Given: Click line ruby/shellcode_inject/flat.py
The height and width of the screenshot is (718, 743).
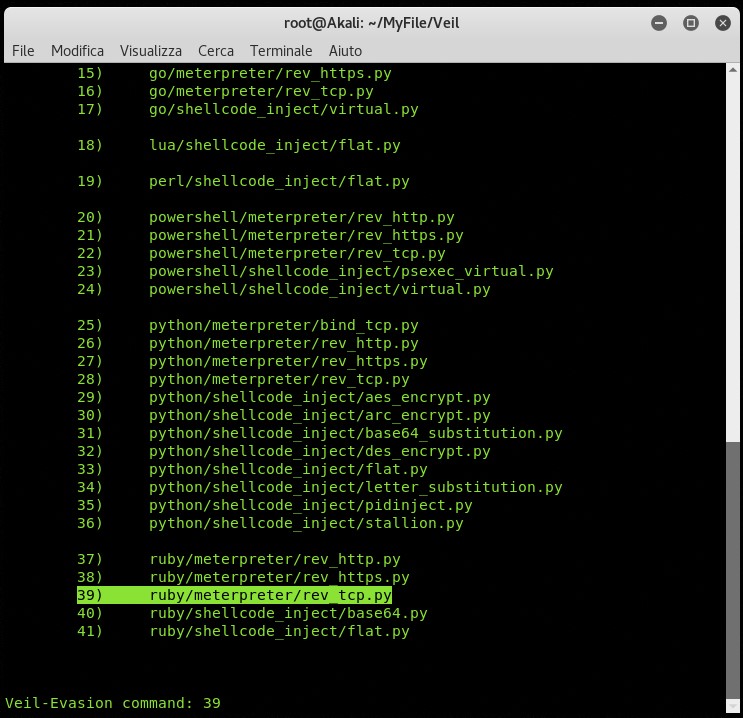Looking at the screenshot, I should click(x=280, y=632).
